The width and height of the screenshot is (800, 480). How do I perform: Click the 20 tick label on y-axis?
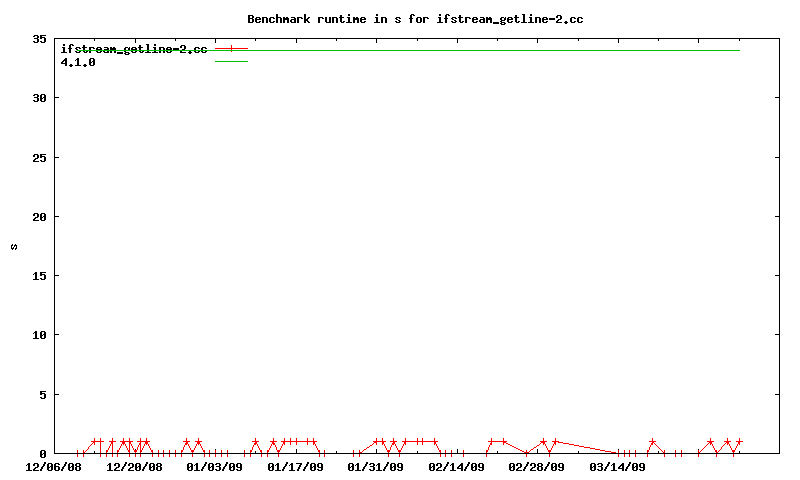pos(39,217)
